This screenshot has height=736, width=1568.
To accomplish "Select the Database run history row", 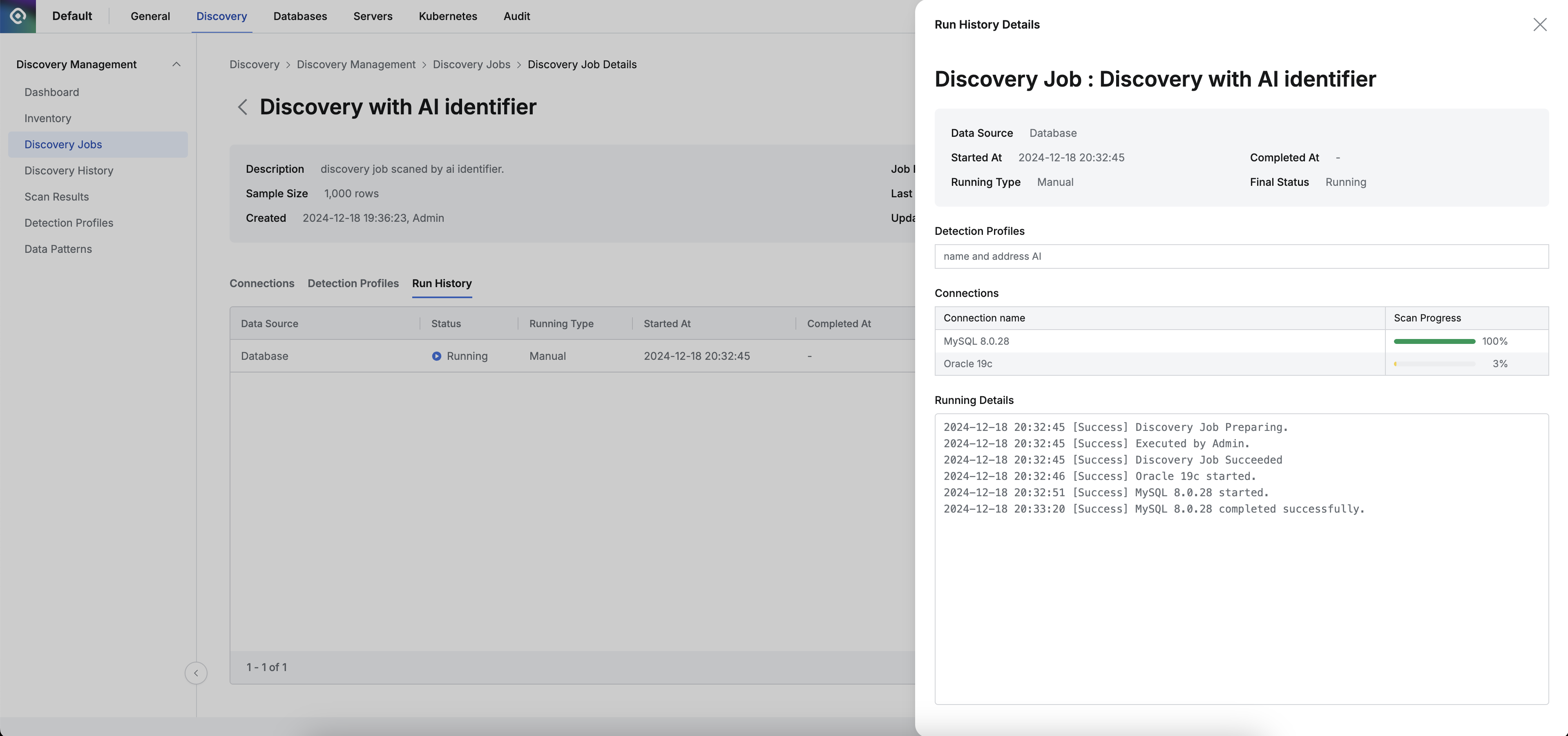I will 572,356.
